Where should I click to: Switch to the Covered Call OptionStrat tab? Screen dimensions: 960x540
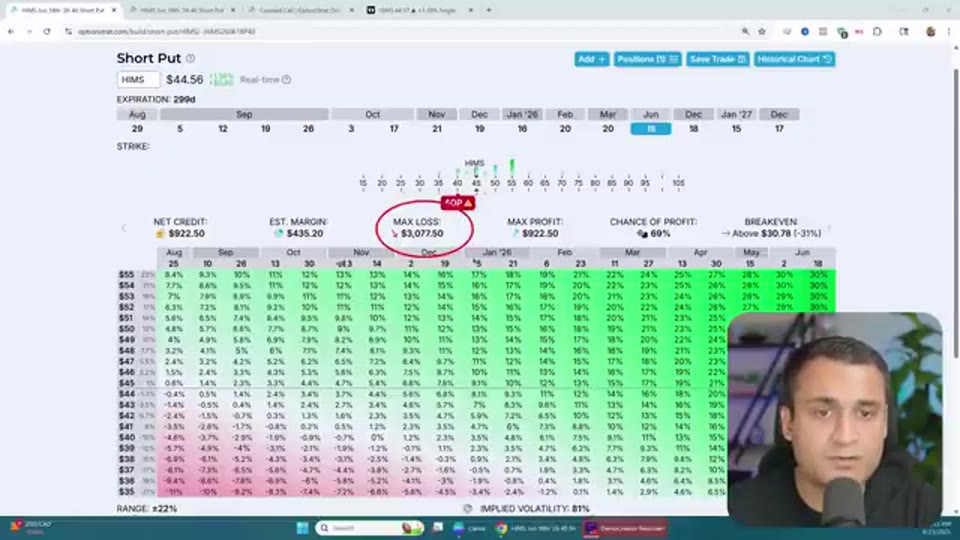click(x=299, y=10)
